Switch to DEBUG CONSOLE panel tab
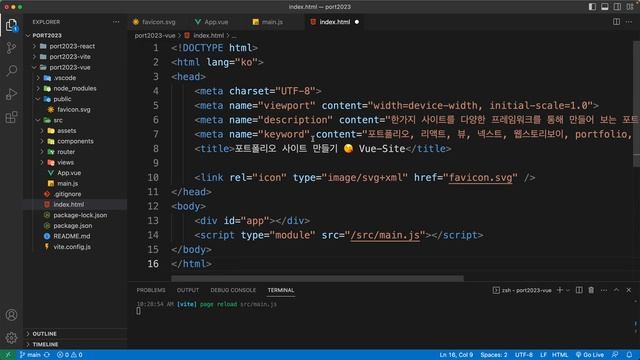 (x=233, y=290)
